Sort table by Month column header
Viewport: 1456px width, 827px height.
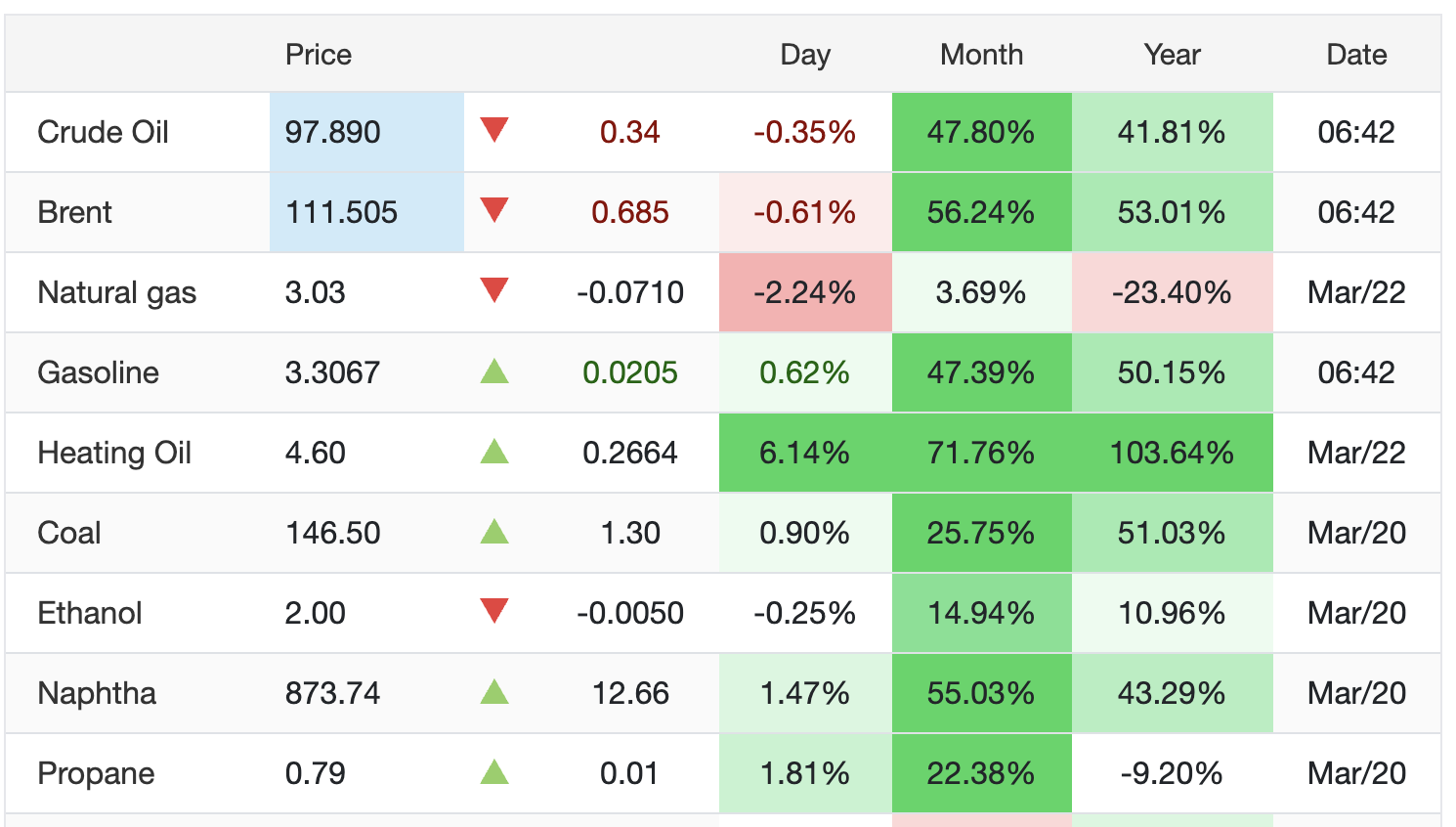(981, 55)
